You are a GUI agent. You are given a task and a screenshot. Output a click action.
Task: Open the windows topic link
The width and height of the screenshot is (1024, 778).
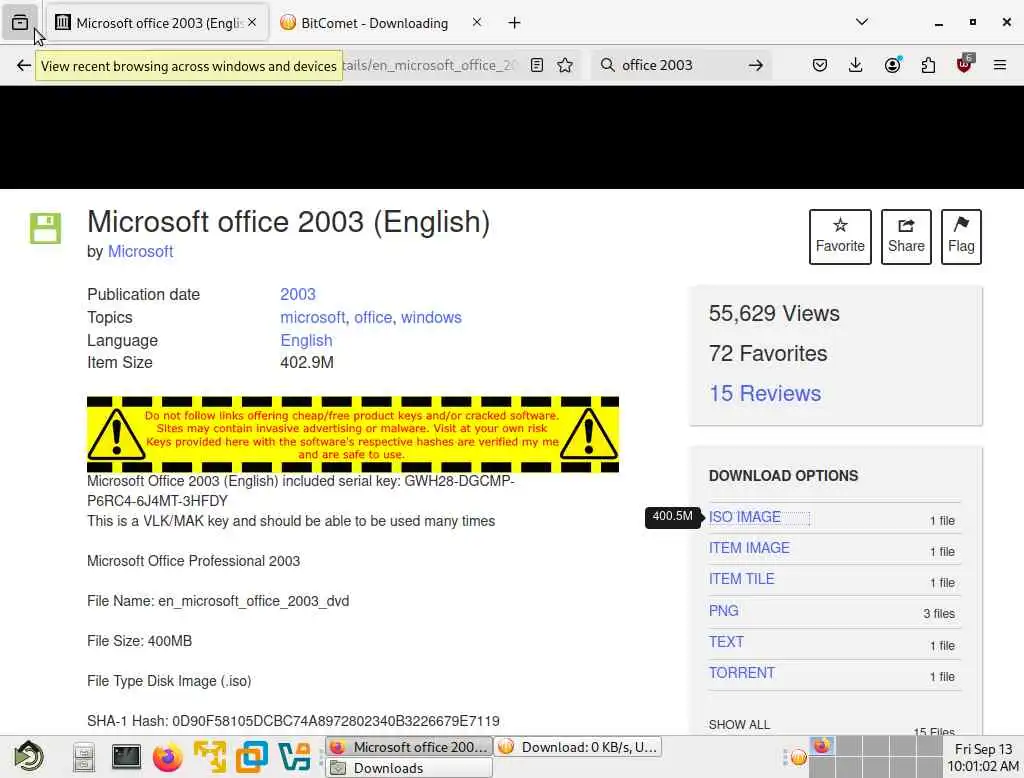(431, 317)
